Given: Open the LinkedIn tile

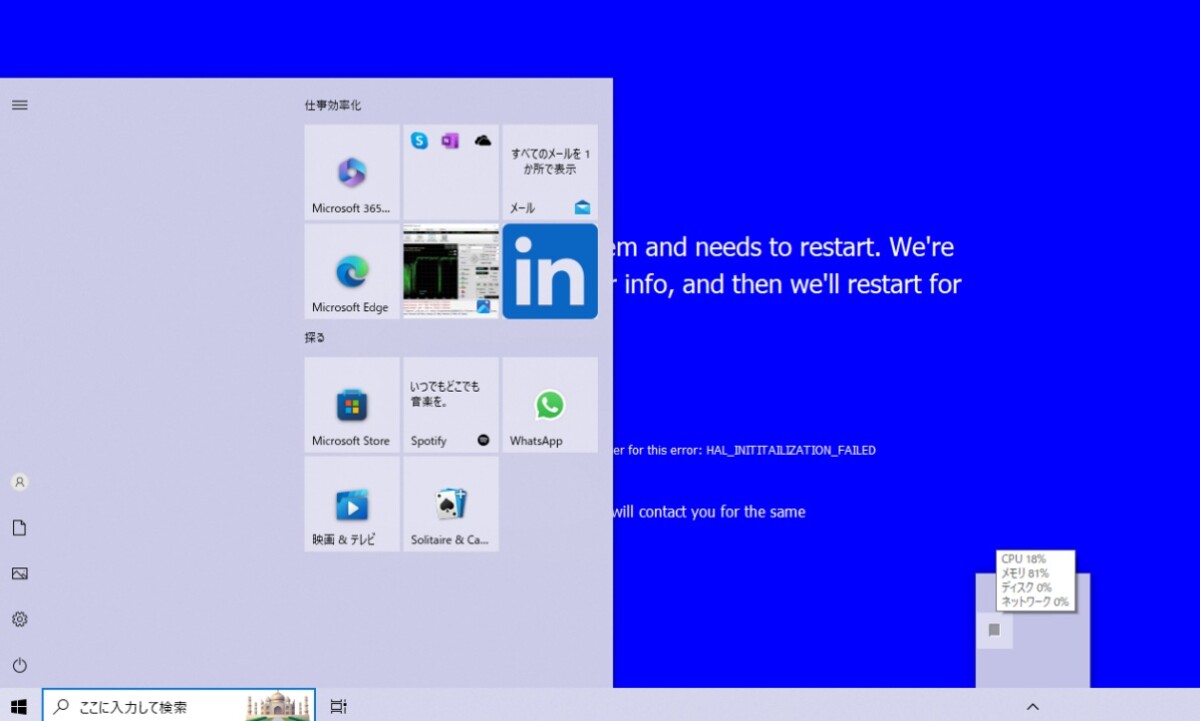Looking at the screenshot, I should click(x=550, y=271).
